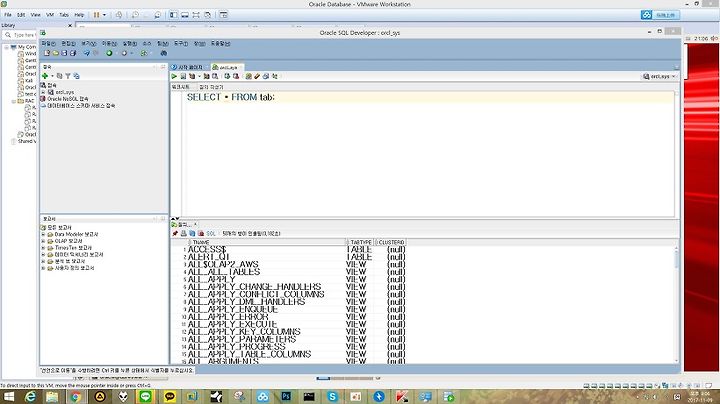
Task: Click the Windows Start button
Action: [x=8, y=396]
